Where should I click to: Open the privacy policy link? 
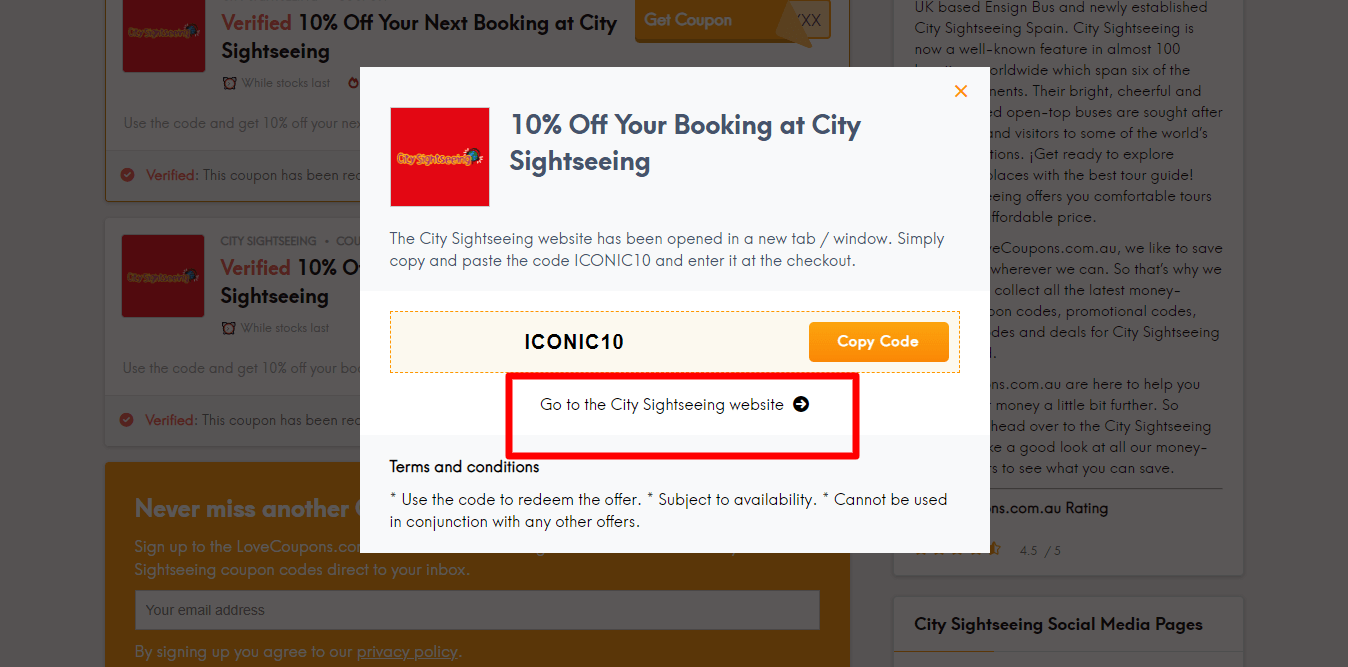click(407, 652)
